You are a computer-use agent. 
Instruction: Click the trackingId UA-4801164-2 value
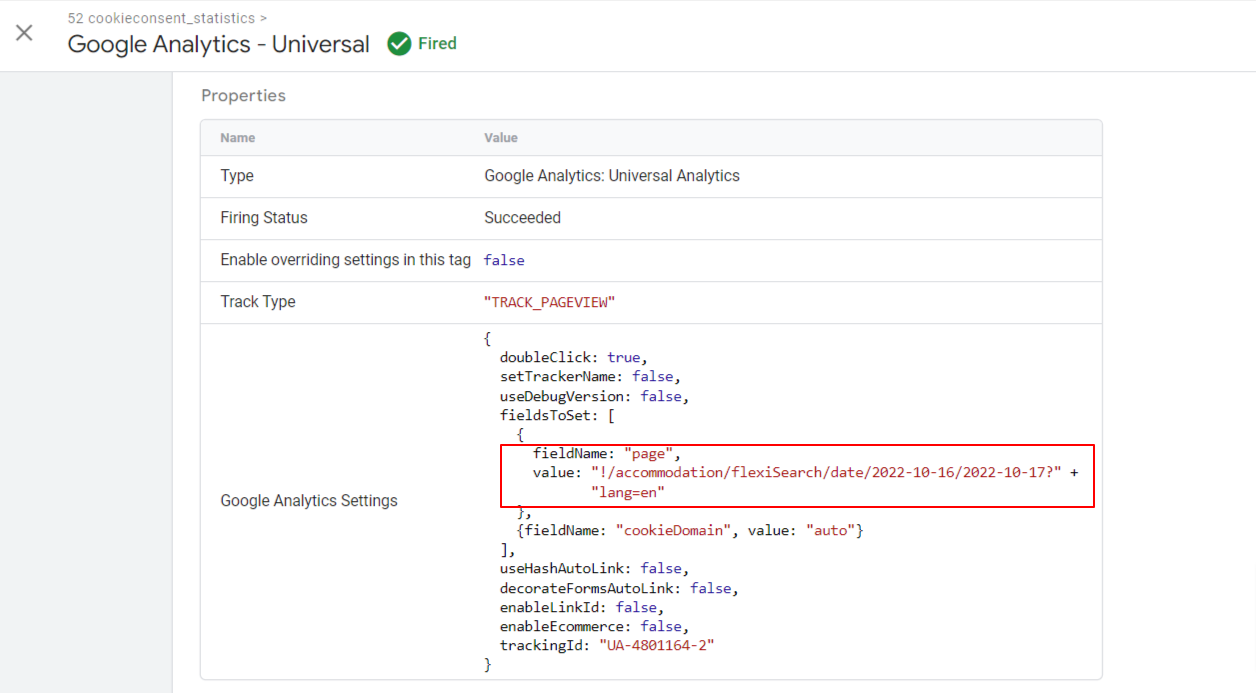point(656,645)
